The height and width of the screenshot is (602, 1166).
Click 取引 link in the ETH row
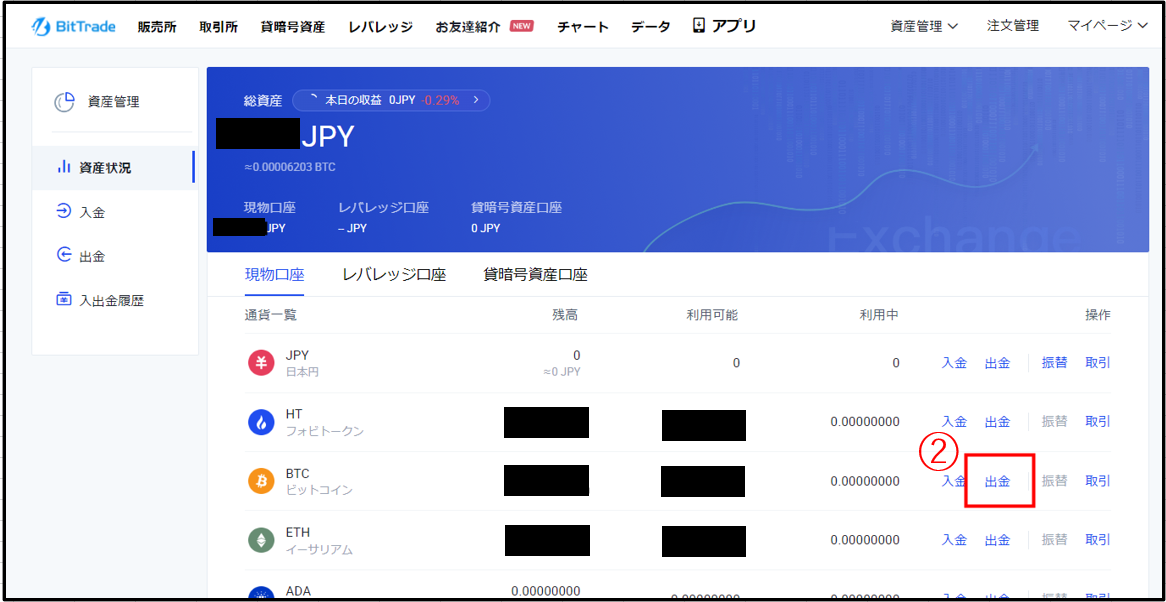[x=1098, y=540]
